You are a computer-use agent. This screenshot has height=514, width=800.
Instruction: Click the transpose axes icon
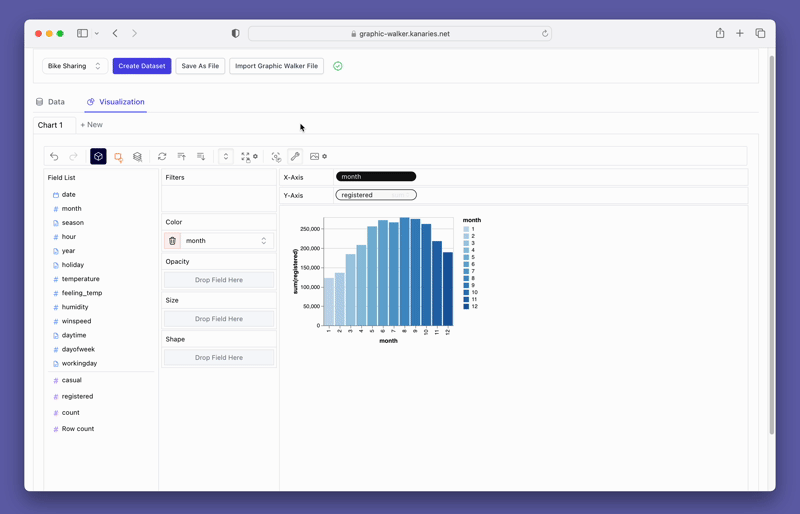(x=162, y=157)
